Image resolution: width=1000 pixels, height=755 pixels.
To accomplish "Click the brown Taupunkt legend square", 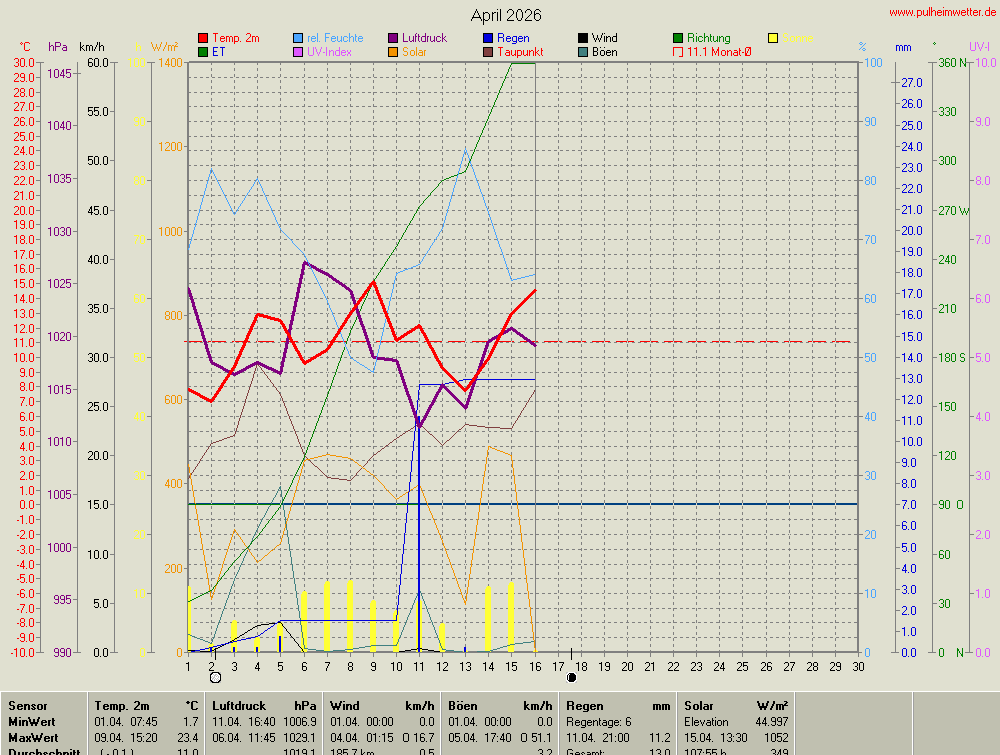I will (488, 52).
